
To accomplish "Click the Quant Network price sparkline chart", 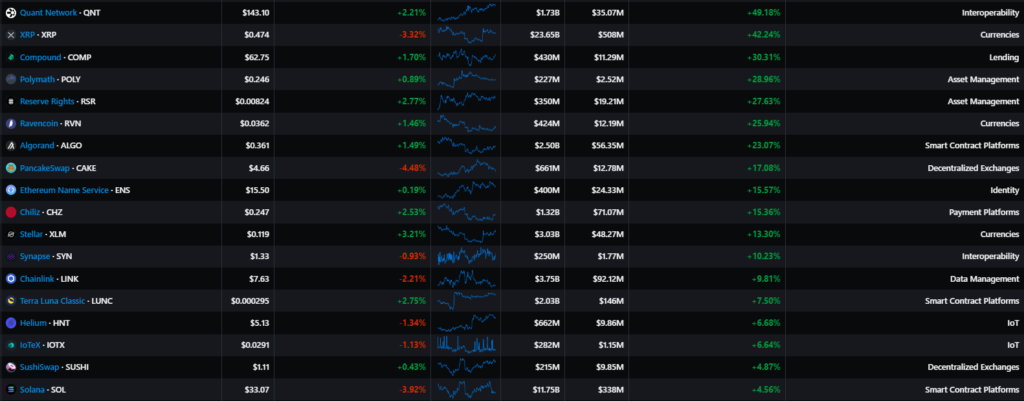I will [x=466, y=12].
